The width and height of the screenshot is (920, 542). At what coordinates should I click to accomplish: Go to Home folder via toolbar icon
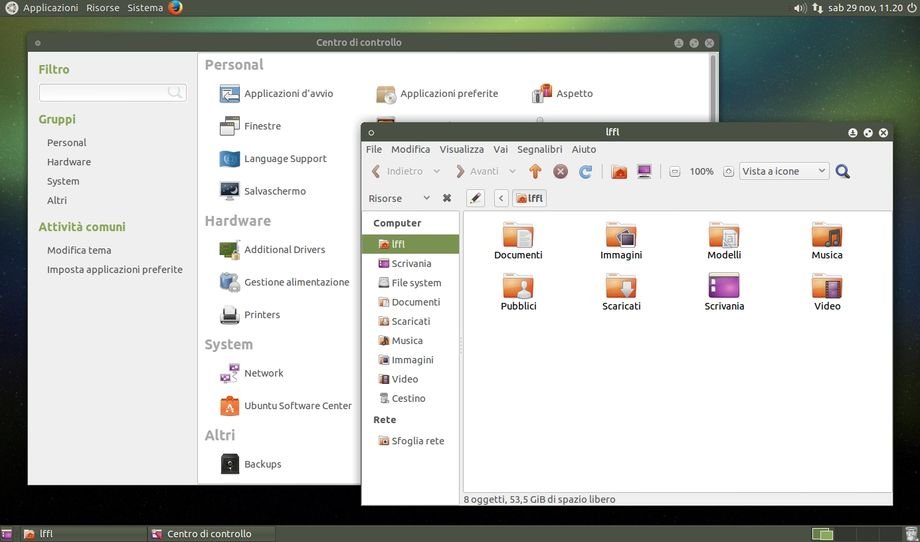tap(619, 172)
